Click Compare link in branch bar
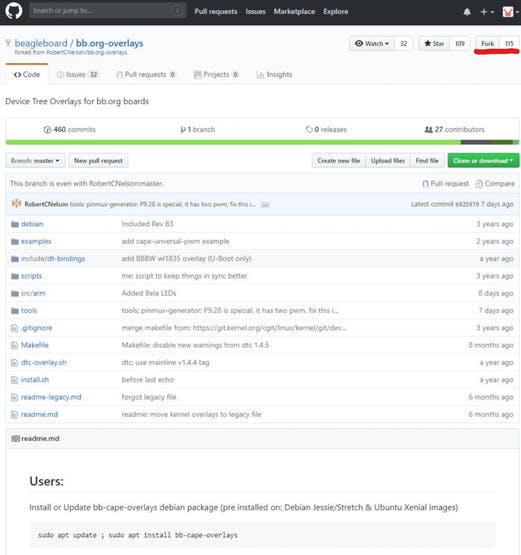Screen dimensions: 521x555 [495, 184]
